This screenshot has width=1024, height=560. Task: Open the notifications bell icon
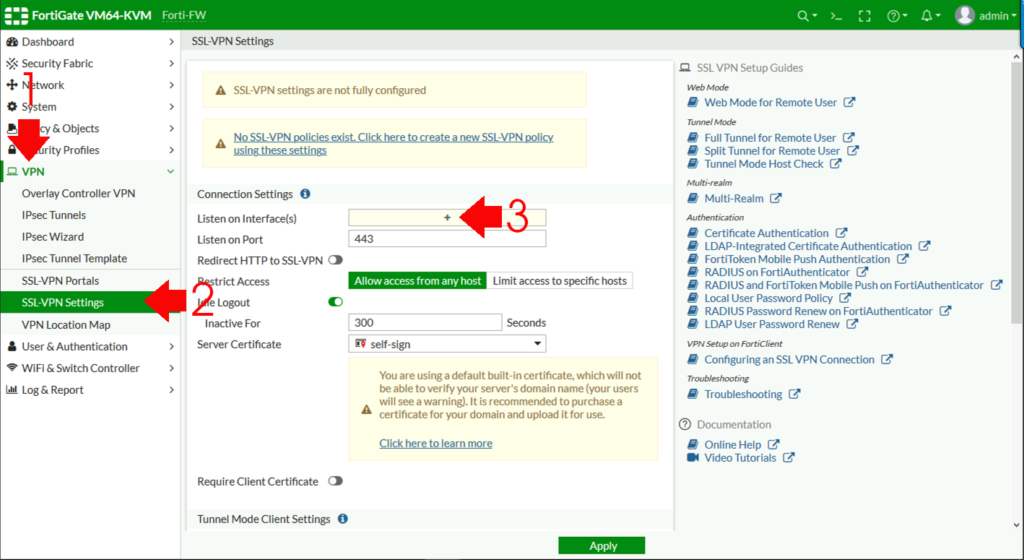930,16
